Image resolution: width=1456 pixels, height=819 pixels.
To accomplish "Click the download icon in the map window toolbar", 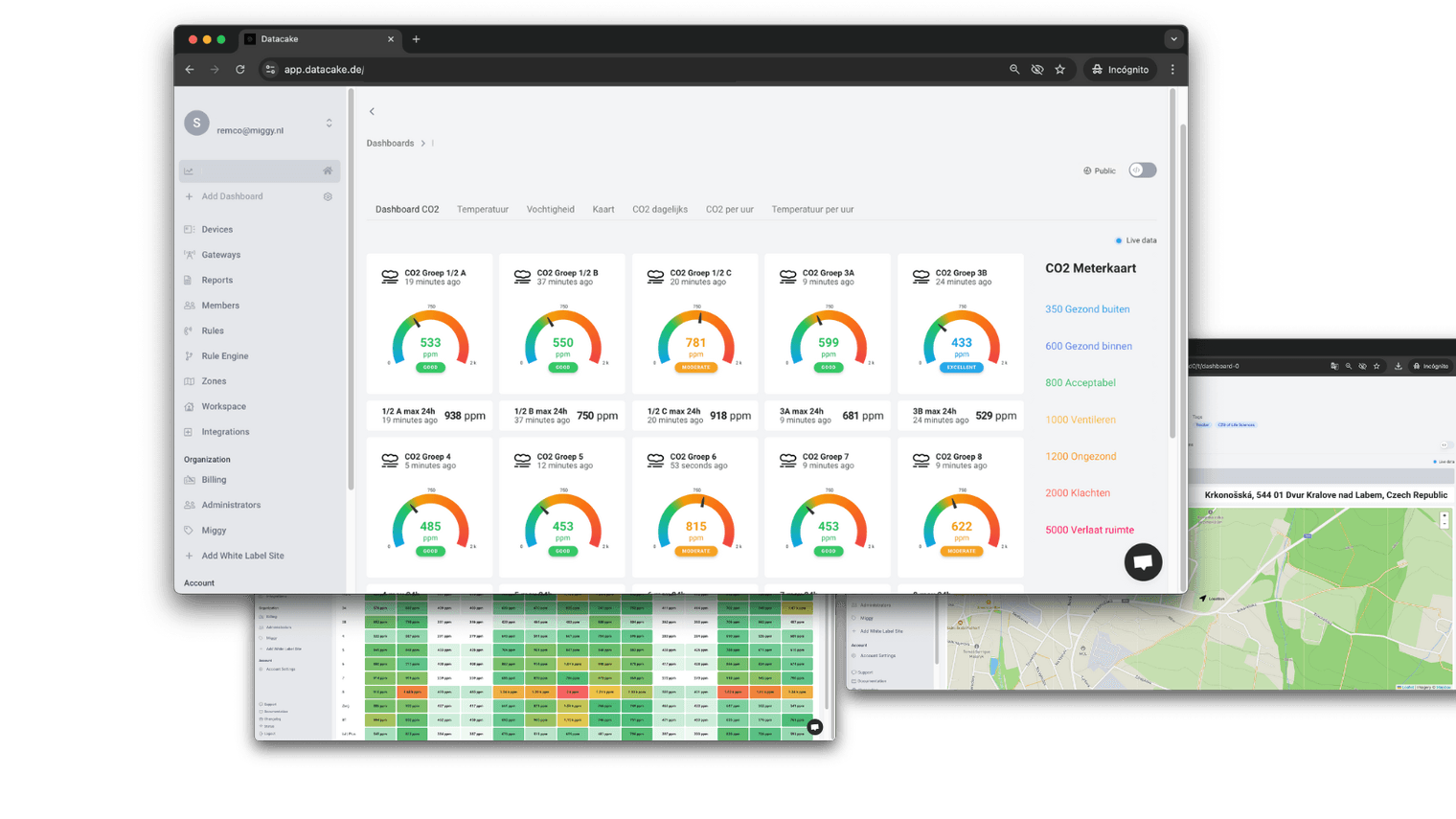I will point(1398,366).
